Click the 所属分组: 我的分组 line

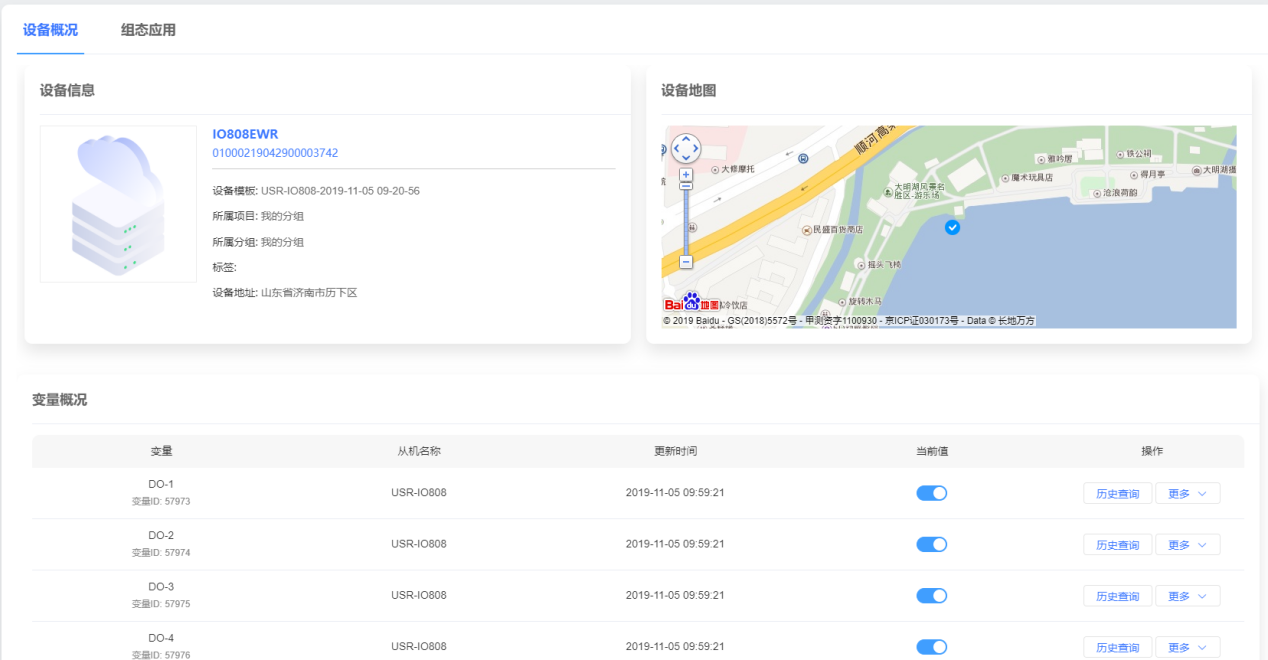click(x=258, y=242)
